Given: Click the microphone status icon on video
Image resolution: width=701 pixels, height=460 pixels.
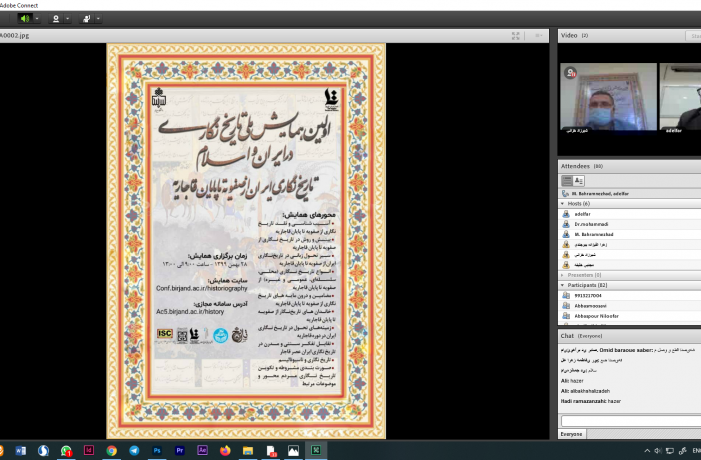Looking at the screenshot, I should click(x=570, y=73).
